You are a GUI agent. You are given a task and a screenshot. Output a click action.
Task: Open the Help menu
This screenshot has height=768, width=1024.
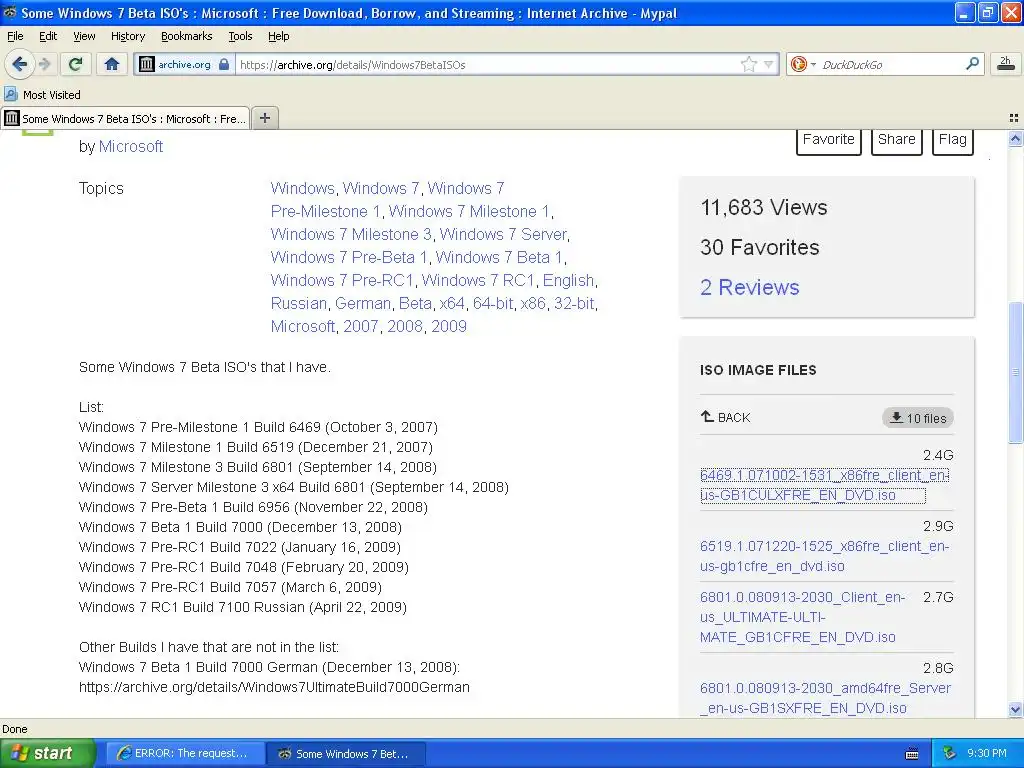[x=278, y=36]
